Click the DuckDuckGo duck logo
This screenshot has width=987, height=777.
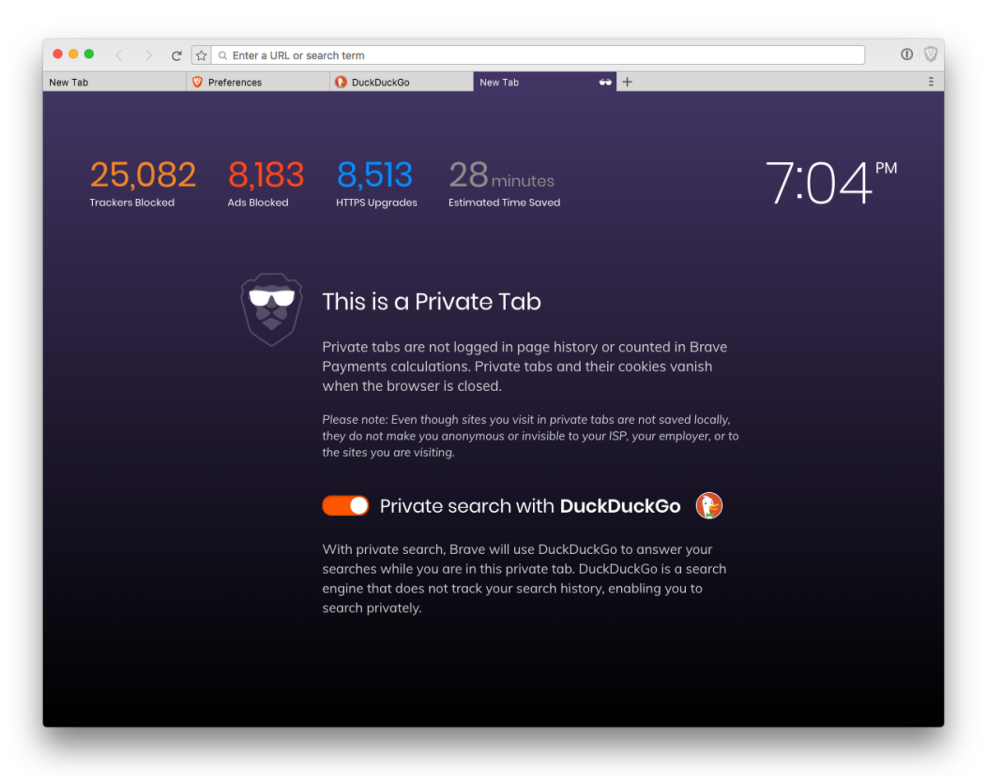709,506
